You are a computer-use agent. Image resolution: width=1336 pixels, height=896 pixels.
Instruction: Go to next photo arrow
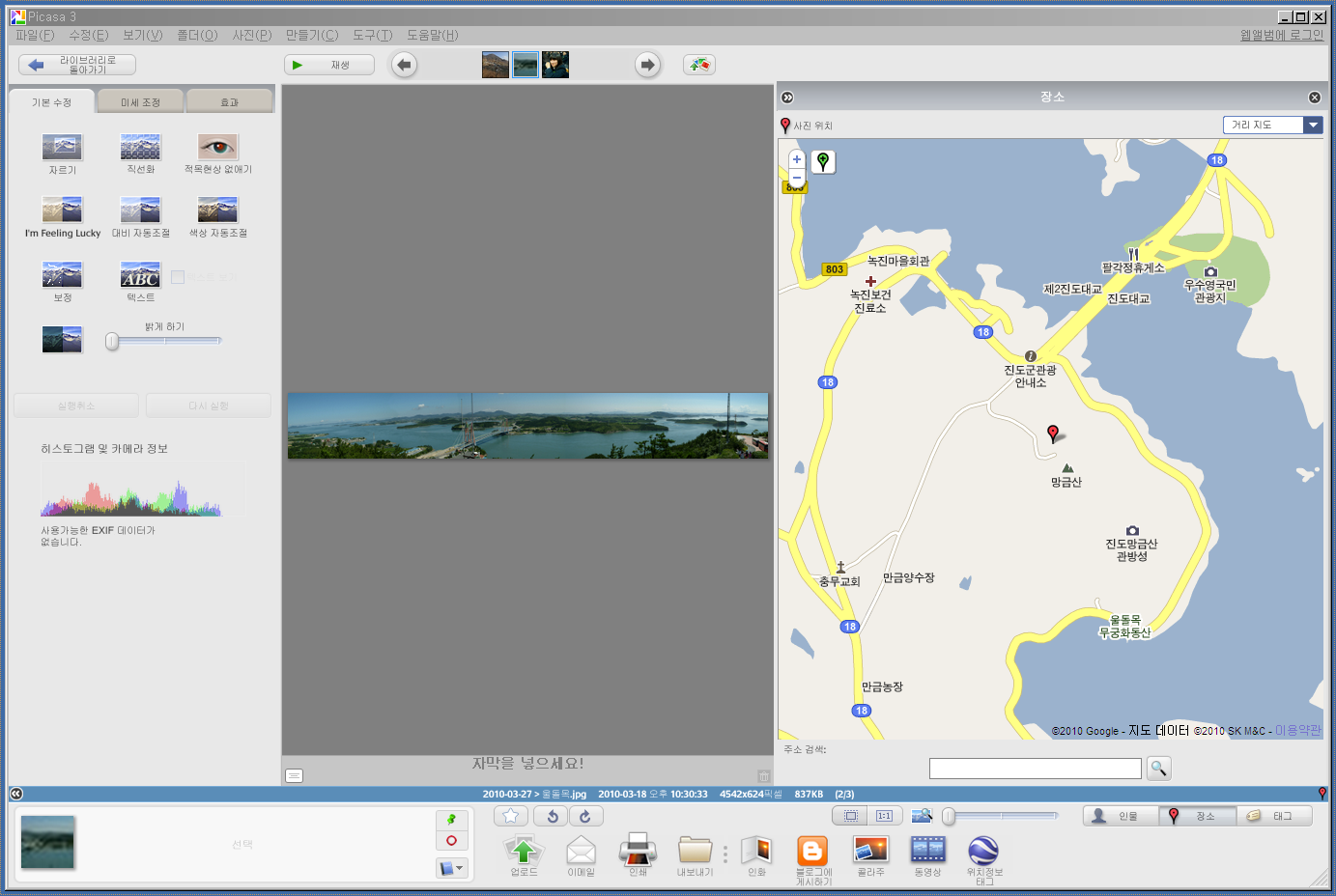[647, 65]
